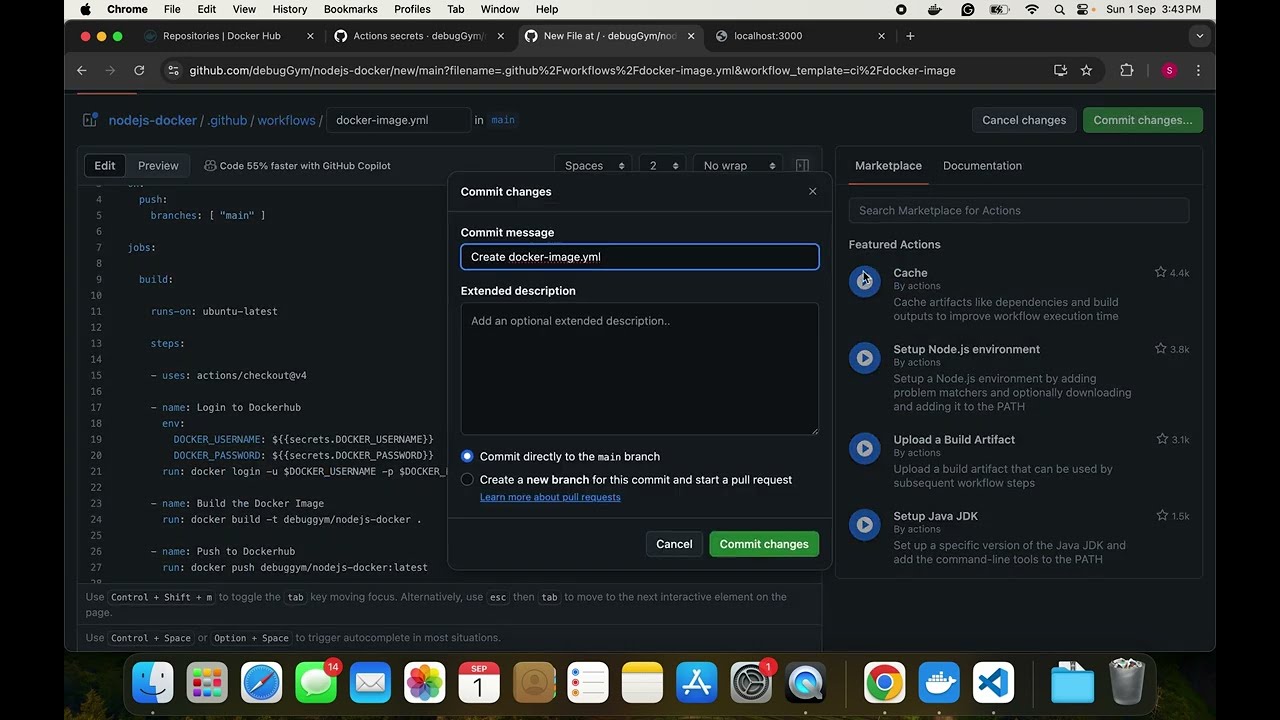
Task: Open Visual Studio Code from the Dock
Action: coord(992,683)
